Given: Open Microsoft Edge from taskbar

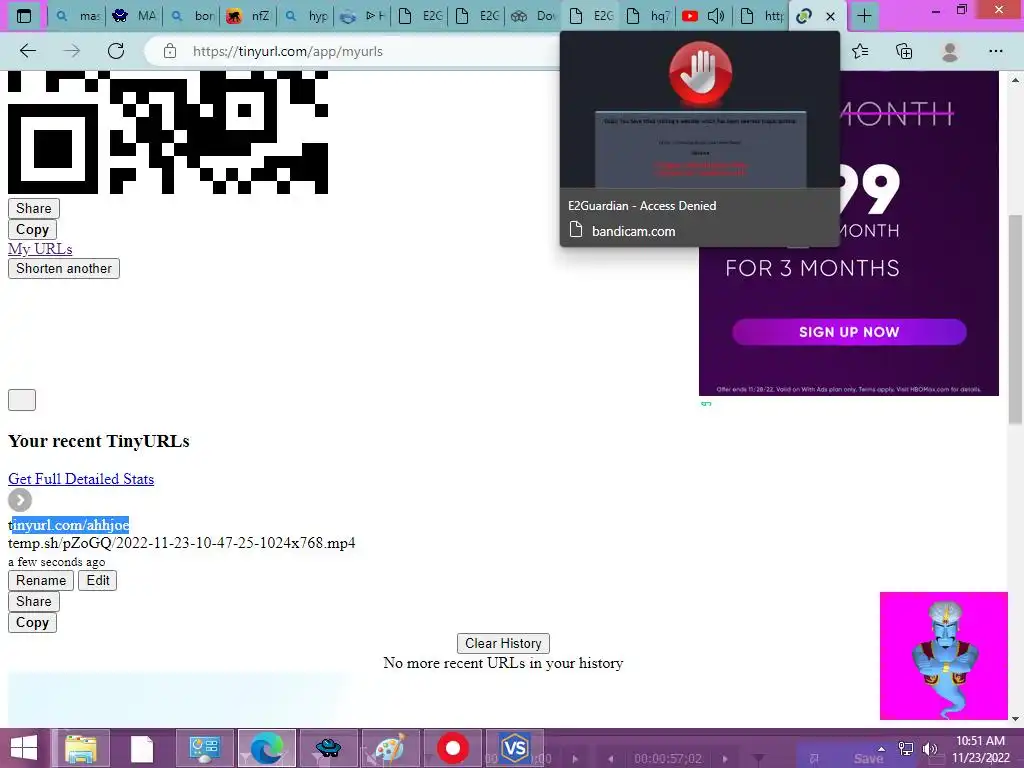Looking at the screenshot, I should (x=266, y=748).
